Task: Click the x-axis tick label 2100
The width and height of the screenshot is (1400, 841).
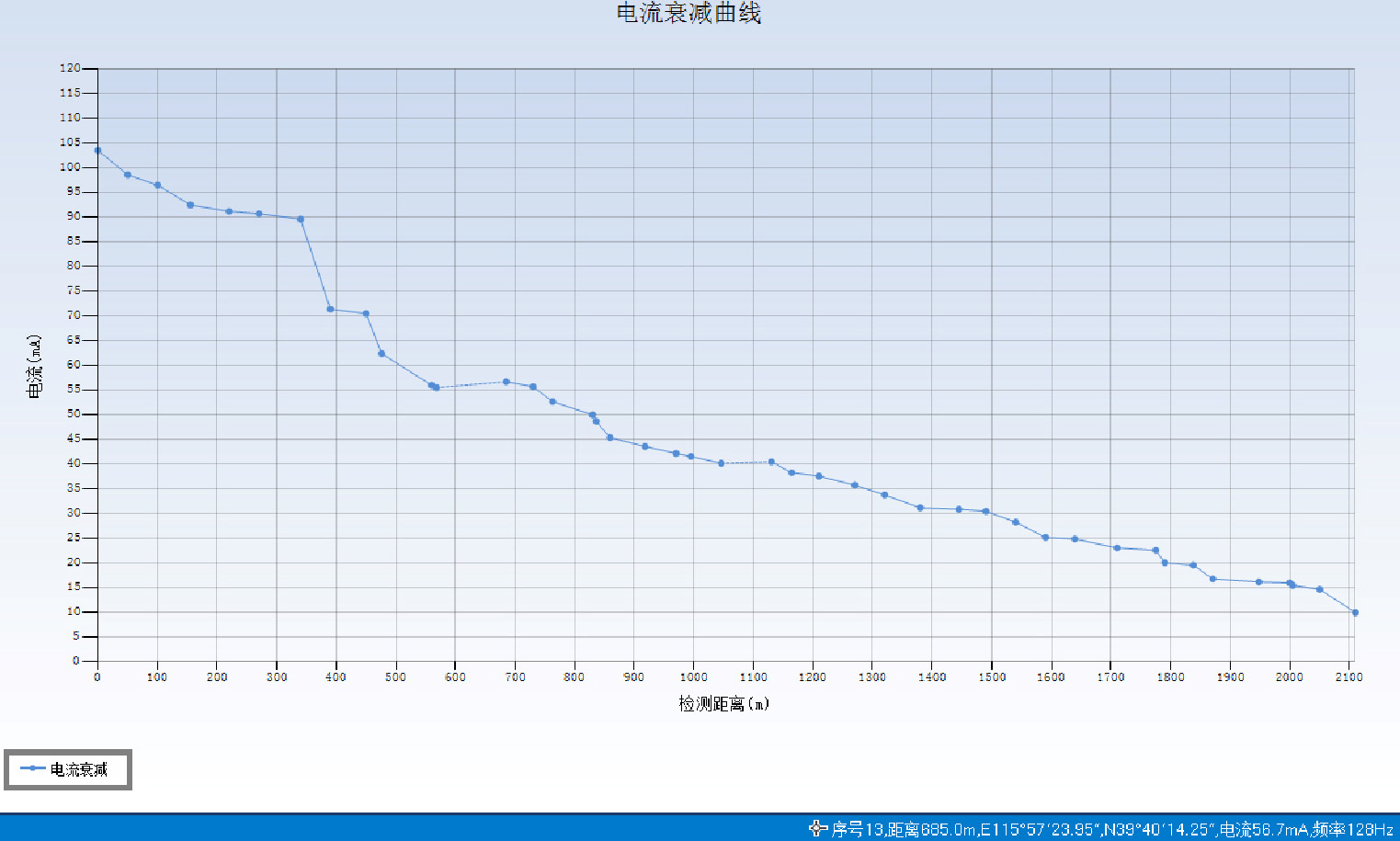Action: click(x=1349, y=677)
